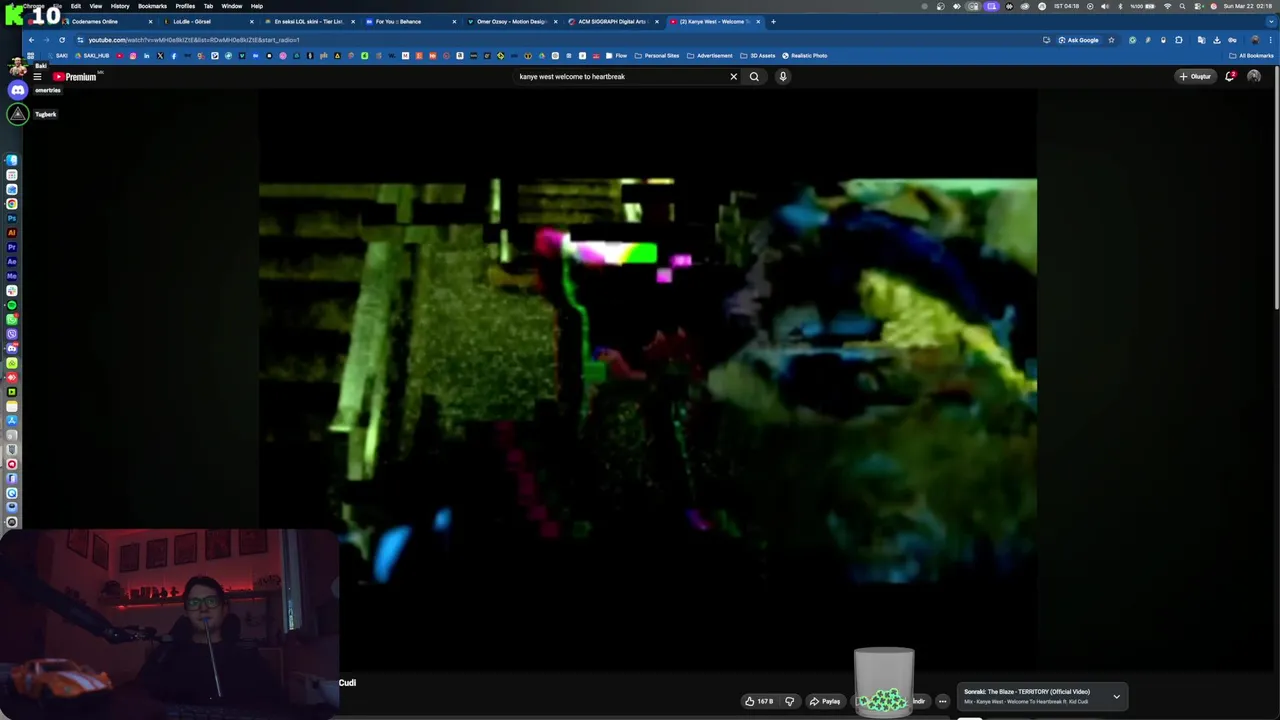This screenshot has height=720, width=1280.
Task: Open the SAKI_HUB bookmark
Action: [92, 56]
